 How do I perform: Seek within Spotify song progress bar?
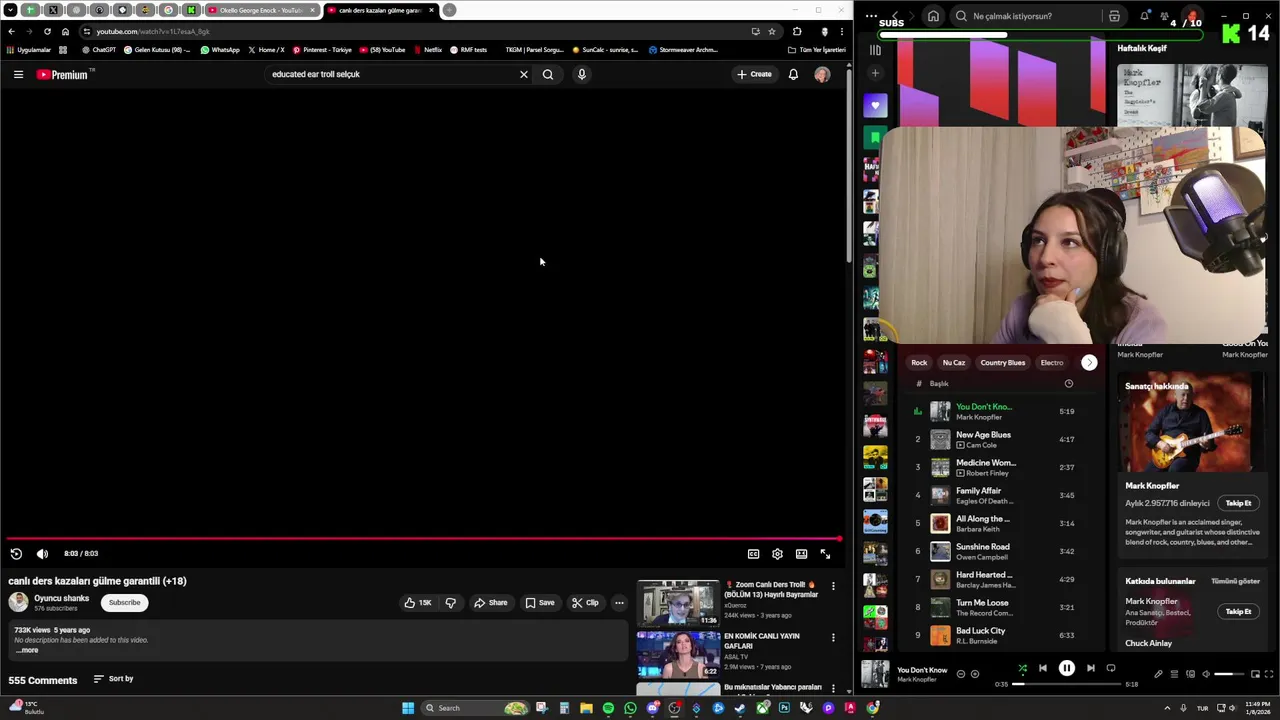point(1066,684)
